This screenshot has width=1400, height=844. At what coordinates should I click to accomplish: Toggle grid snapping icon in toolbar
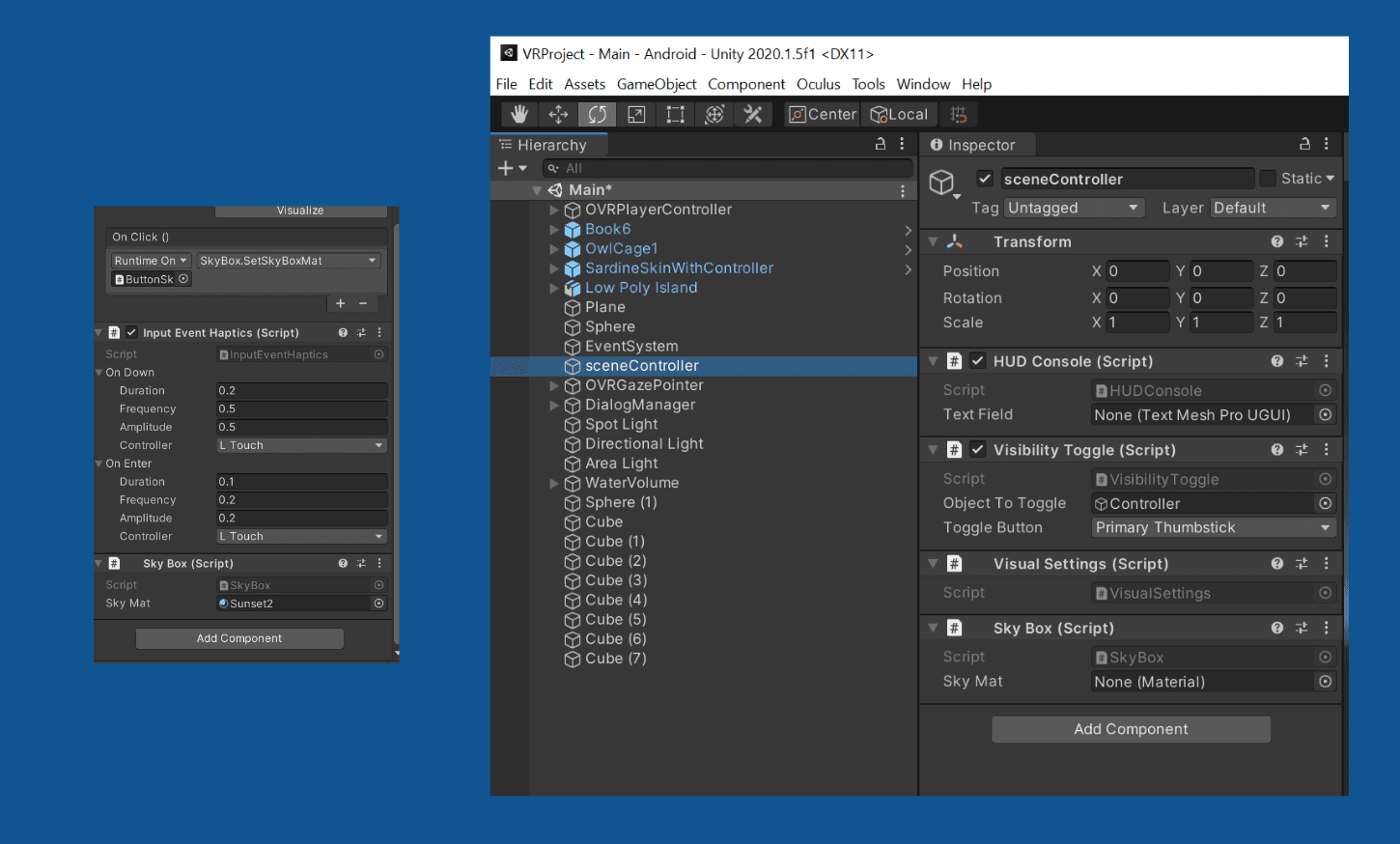(959, 114)
